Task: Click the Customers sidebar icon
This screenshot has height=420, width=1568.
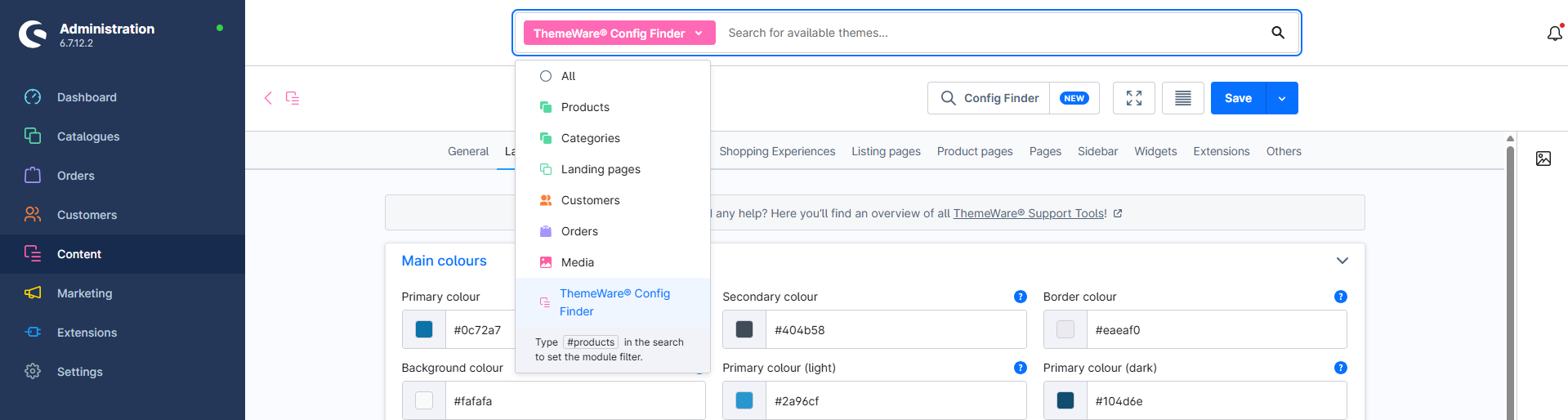Action: pos(33,214)
